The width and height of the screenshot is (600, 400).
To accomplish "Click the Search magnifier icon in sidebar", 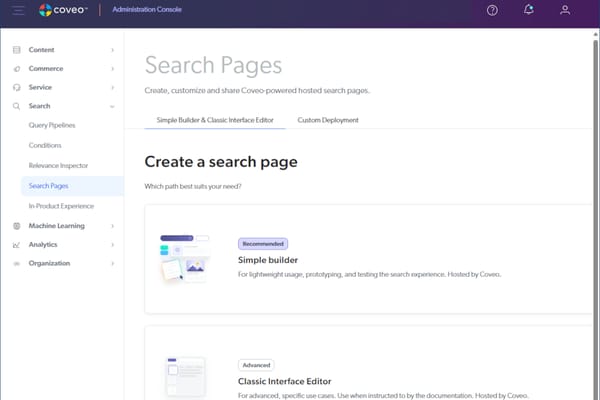I will pyautogui.click(x=16, y=106).
